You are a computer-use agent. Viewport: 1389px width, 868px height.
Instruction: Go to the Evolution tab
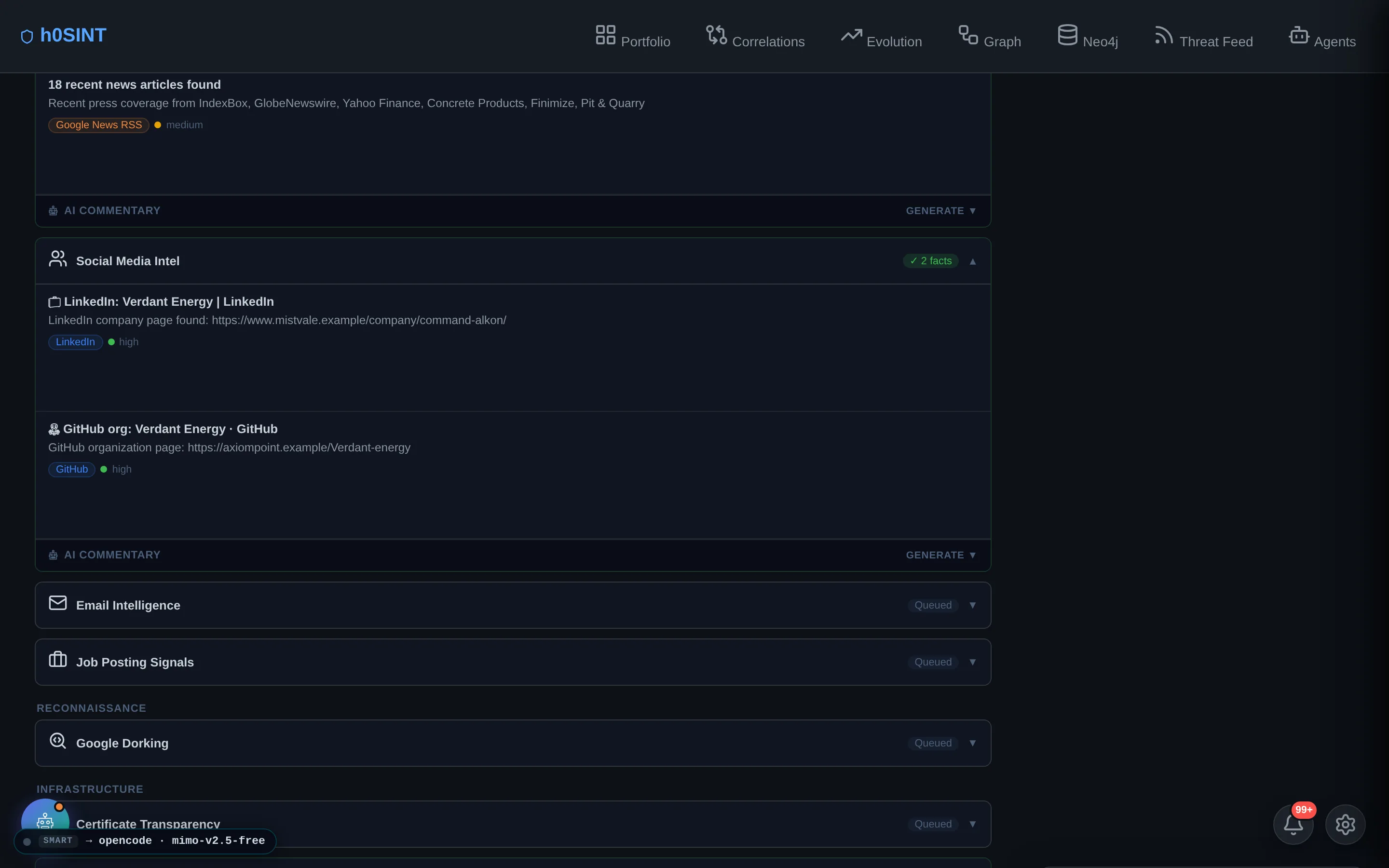[x=882, y=36]
